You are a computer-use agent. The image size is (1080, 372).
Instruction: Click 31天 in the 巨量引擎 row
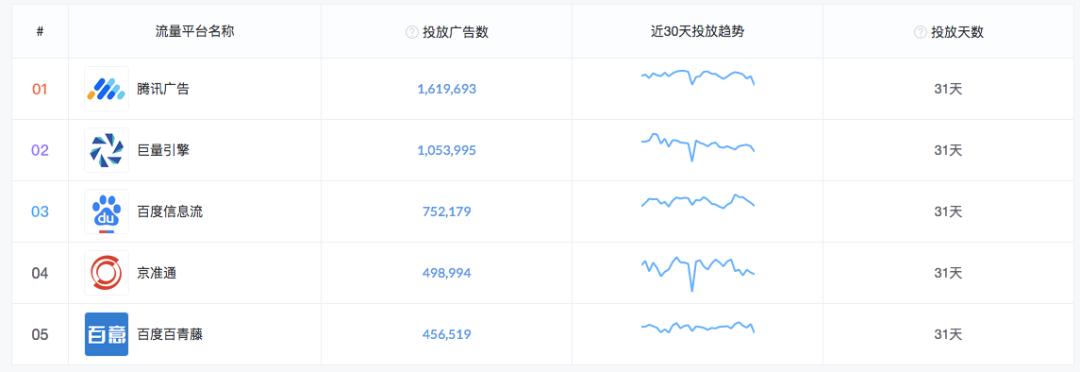[x=948, y=150]
